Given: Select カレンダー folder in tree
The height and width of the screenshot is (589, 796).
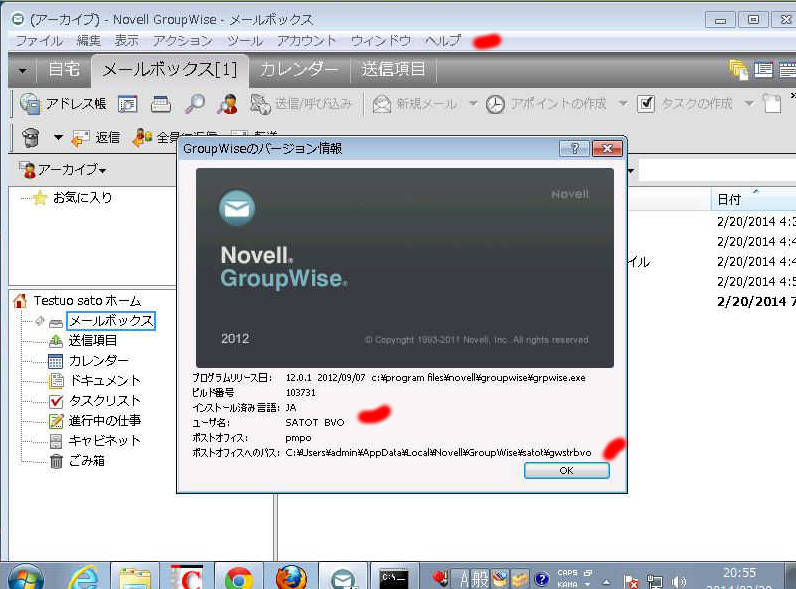Looking at the screenshot, I should click(x=98, y=361).
